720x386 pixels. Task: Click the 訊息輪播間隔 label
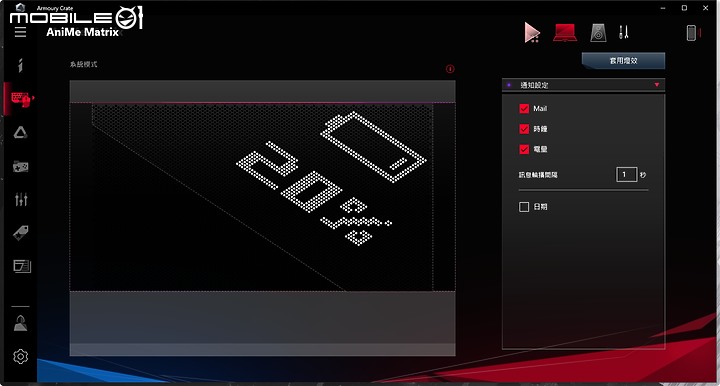pyautogui.click(x=538, y=175)
